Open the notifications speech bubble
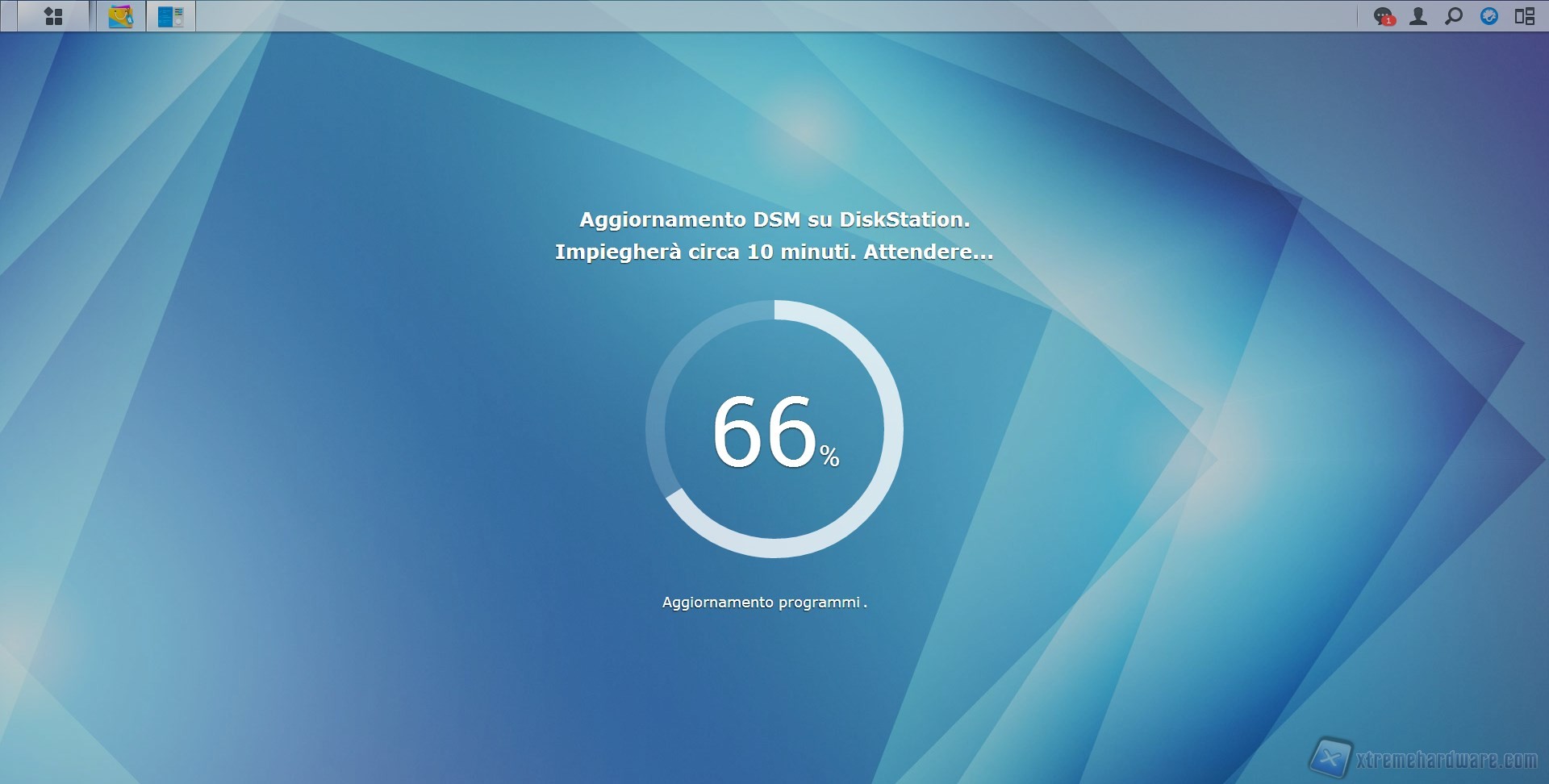The width and height of the screenshot is (1549, 784). pyautogui.click(x=1383, y=16)
